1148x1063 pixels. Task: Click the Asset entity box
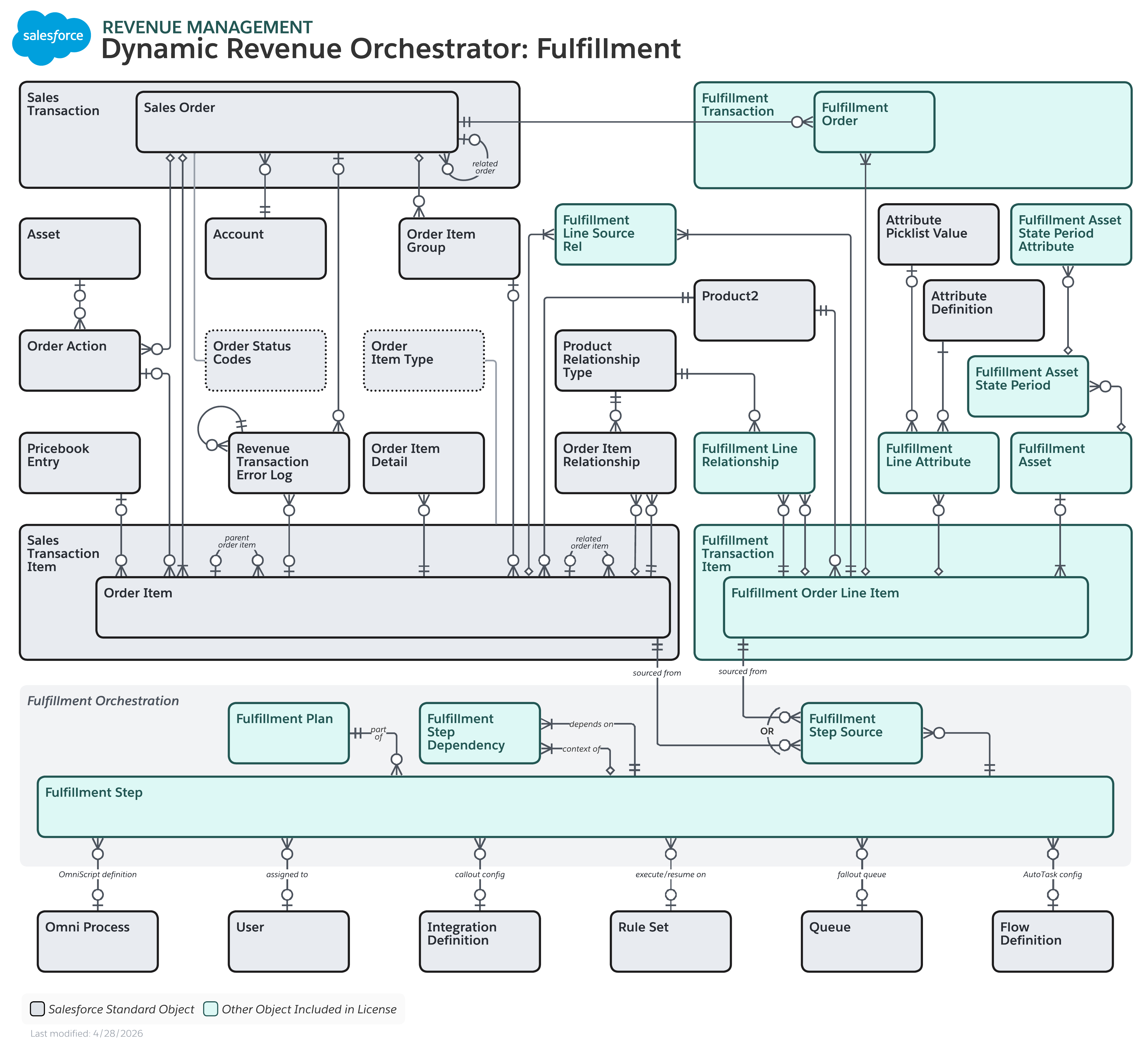coord(80,249)
